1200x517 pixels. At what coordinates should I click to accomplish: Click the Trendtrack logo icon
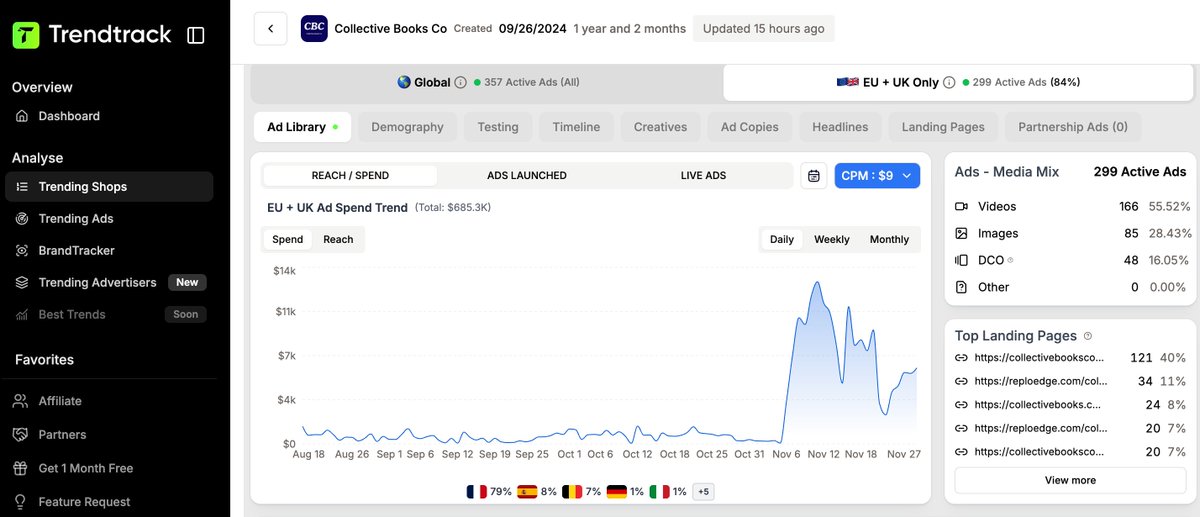pos(25,35)
